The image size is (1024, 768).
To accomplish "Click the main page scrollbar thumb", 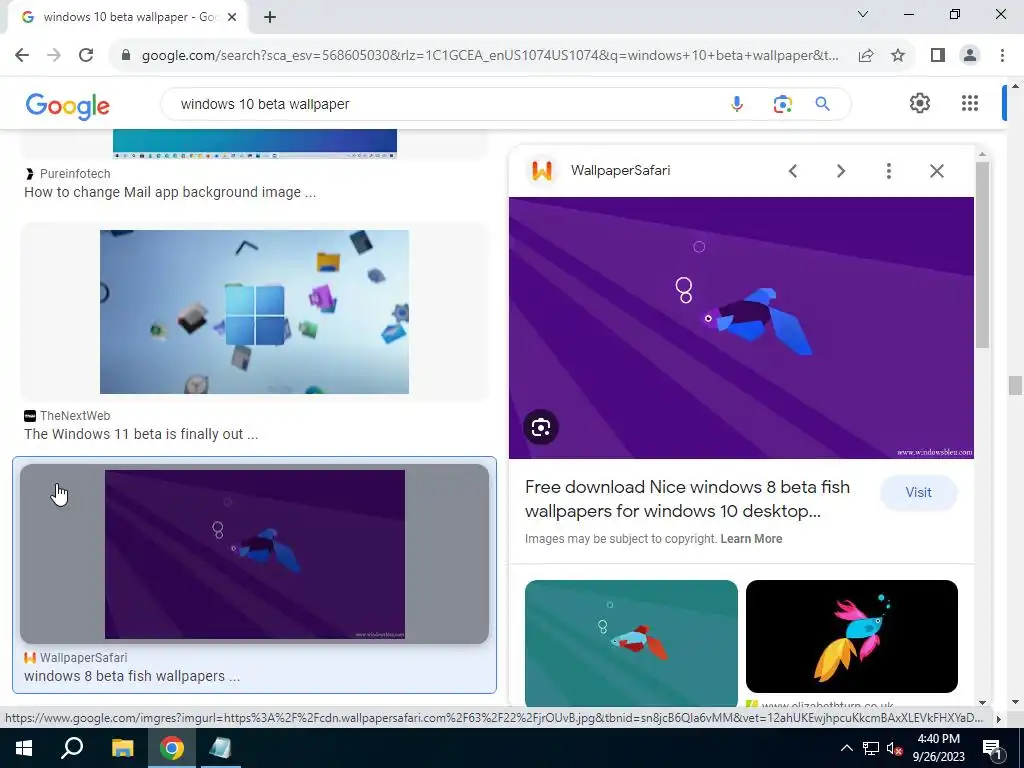I will pyautogui.click(x=1015, y=385).
